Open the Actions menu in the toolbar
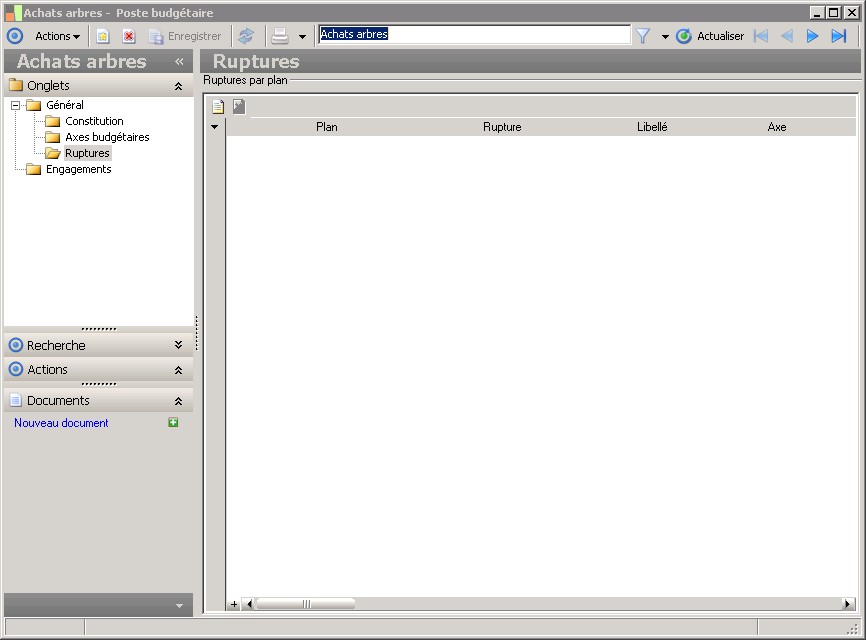866x640 pixels. [x=57, y=36]
